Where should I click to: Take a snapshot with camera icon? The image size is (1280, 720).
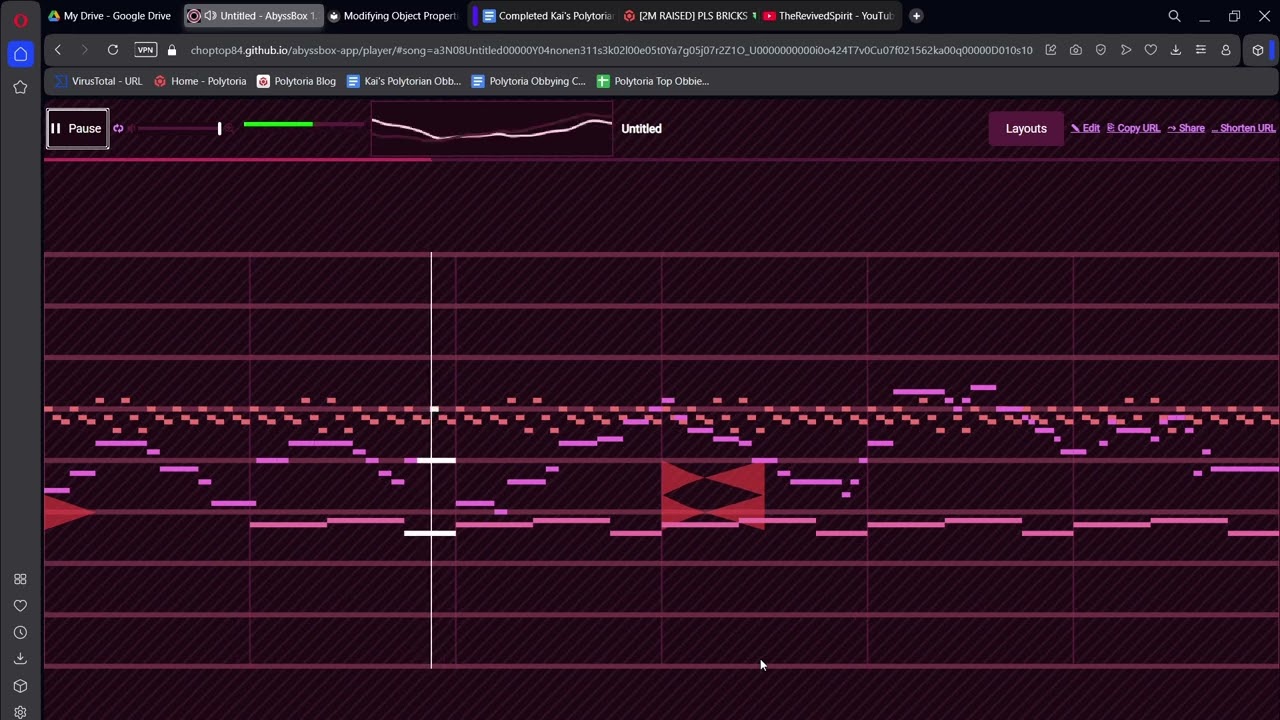pyautogui.click(x=1075, y=50)
